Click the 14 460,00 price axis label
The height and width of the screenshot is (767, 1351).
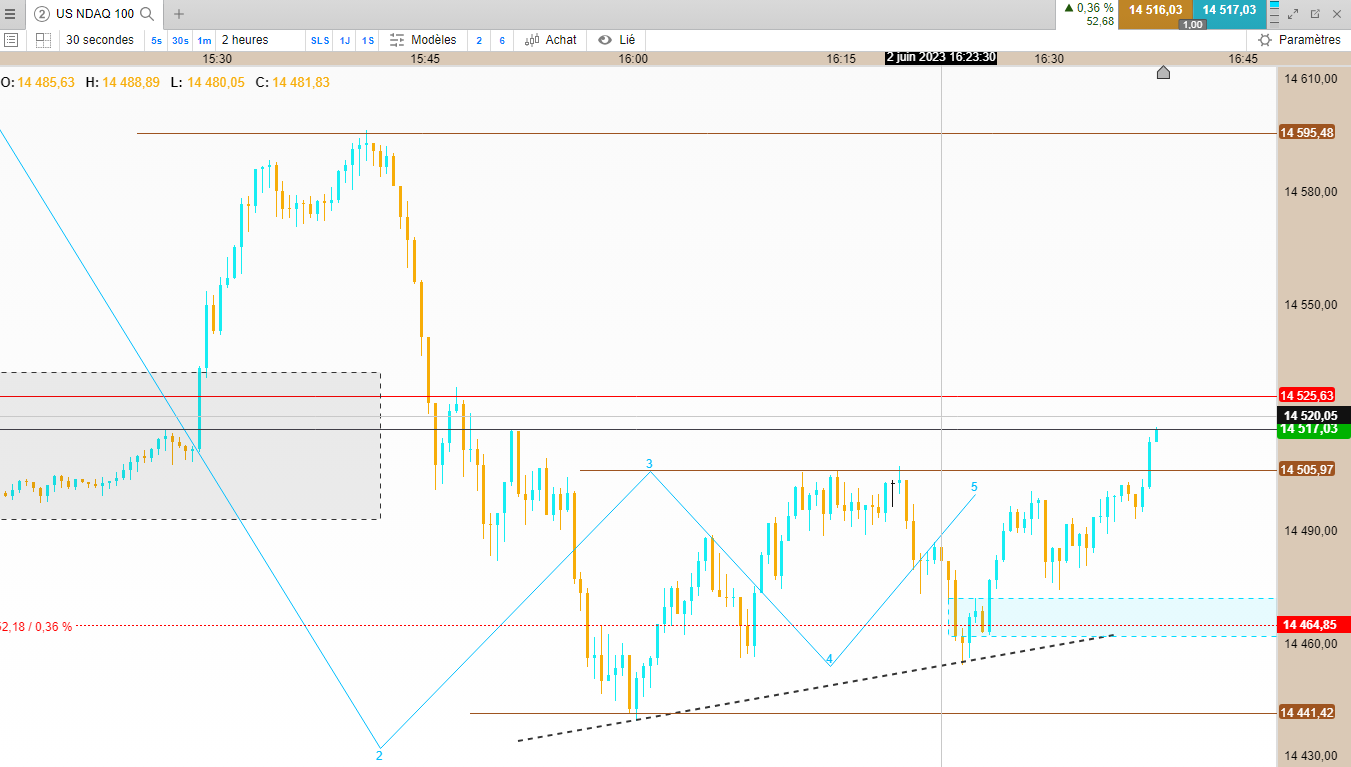coord(1311,643)
